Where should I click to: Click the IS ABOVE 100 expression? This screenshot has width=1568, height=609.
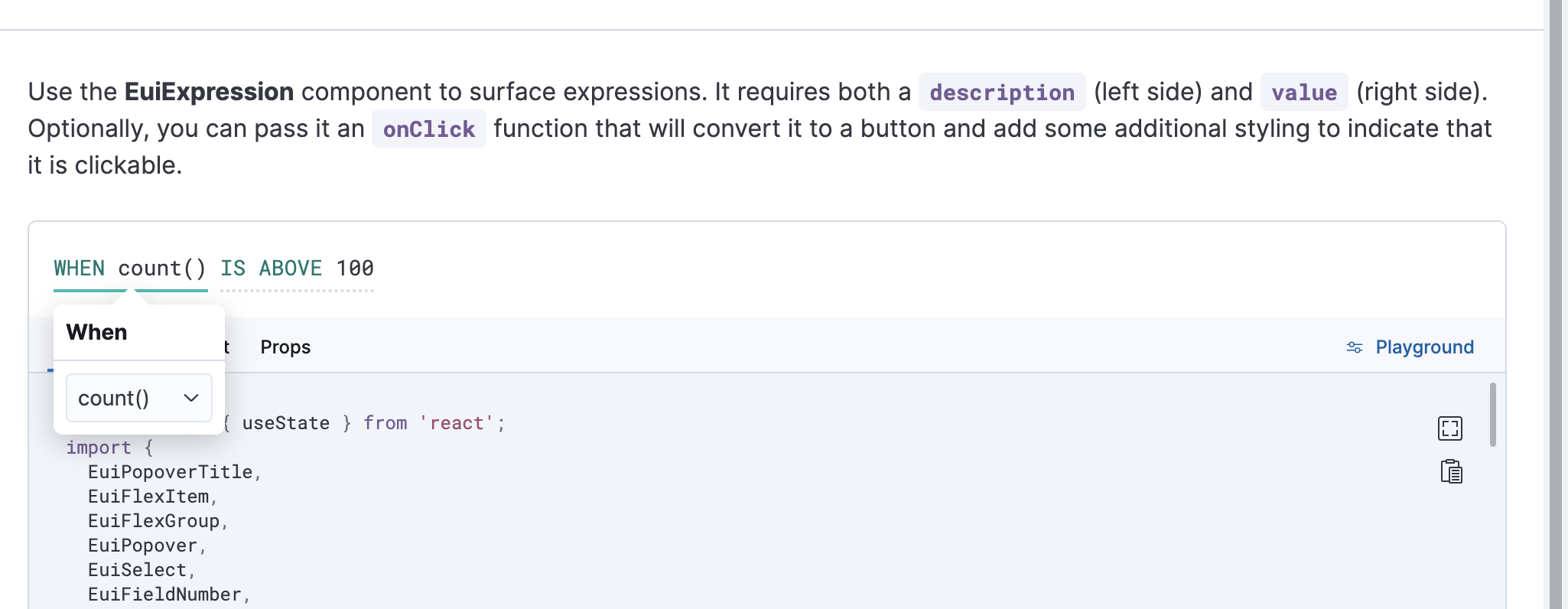296,268
